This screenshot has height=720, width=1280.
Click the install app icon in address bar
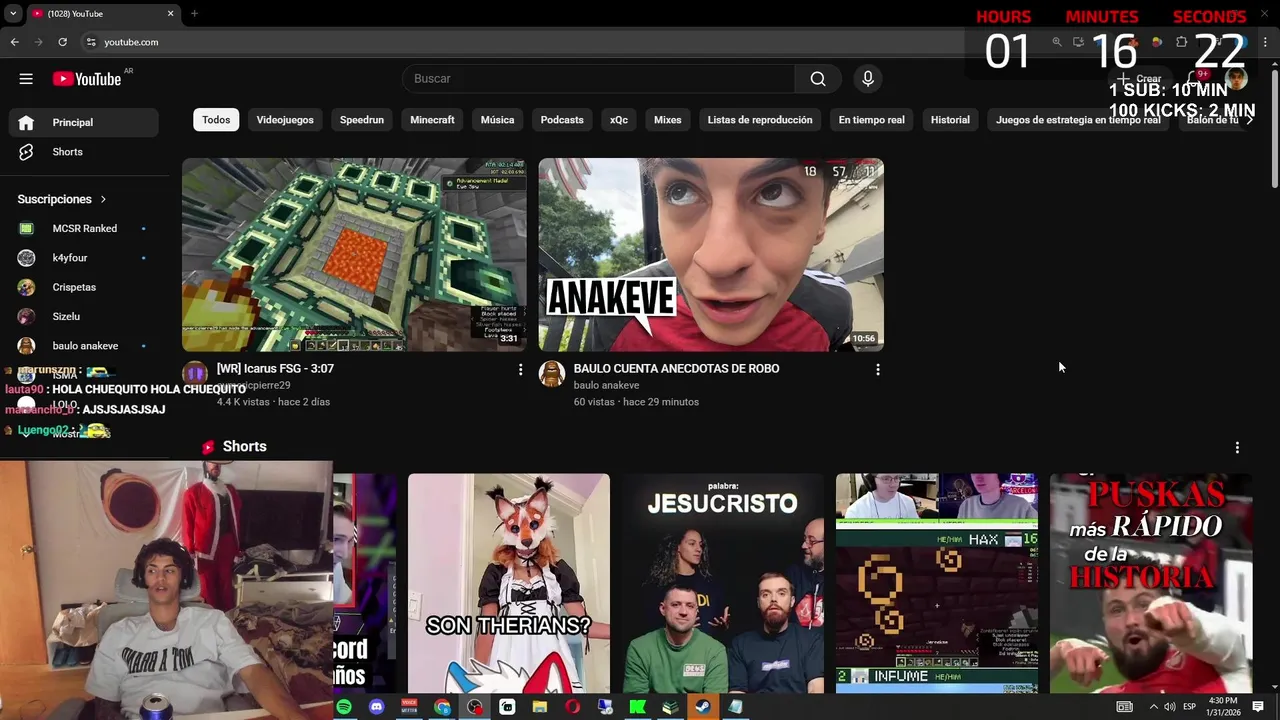tap(1078, 42)
